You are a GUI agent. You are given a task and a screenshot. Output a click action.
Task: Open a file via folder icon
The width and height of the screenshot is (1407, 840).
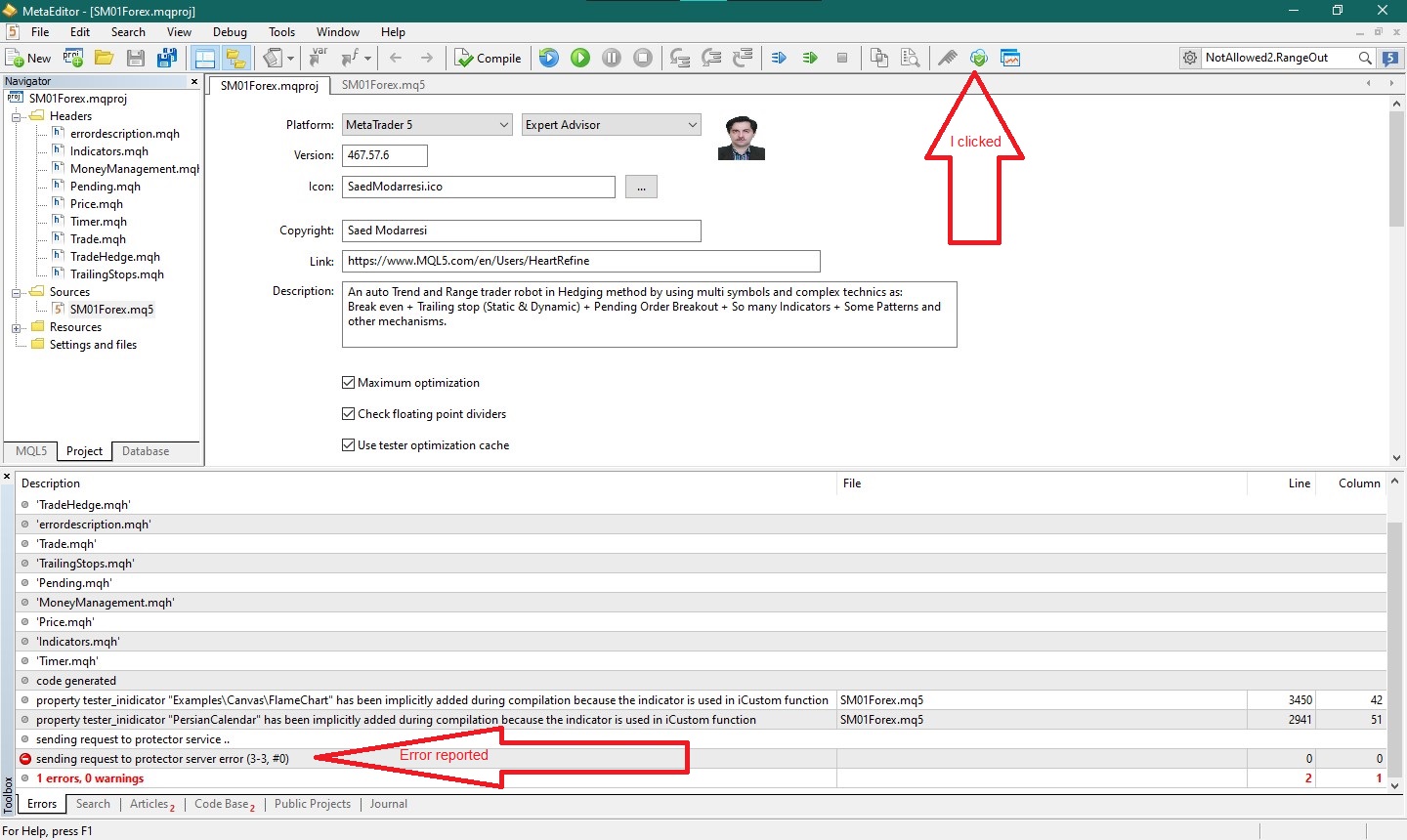click(x=105, y=58)
